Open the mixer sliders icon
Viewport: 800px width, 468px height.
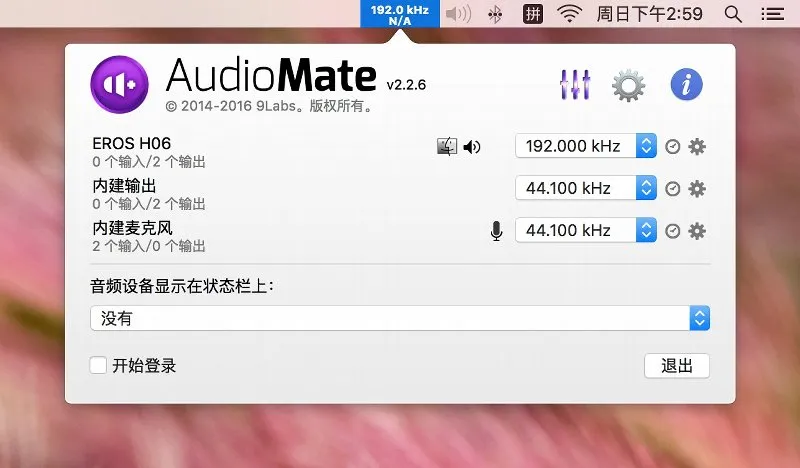pyautogui.click(x=575, y=84)
